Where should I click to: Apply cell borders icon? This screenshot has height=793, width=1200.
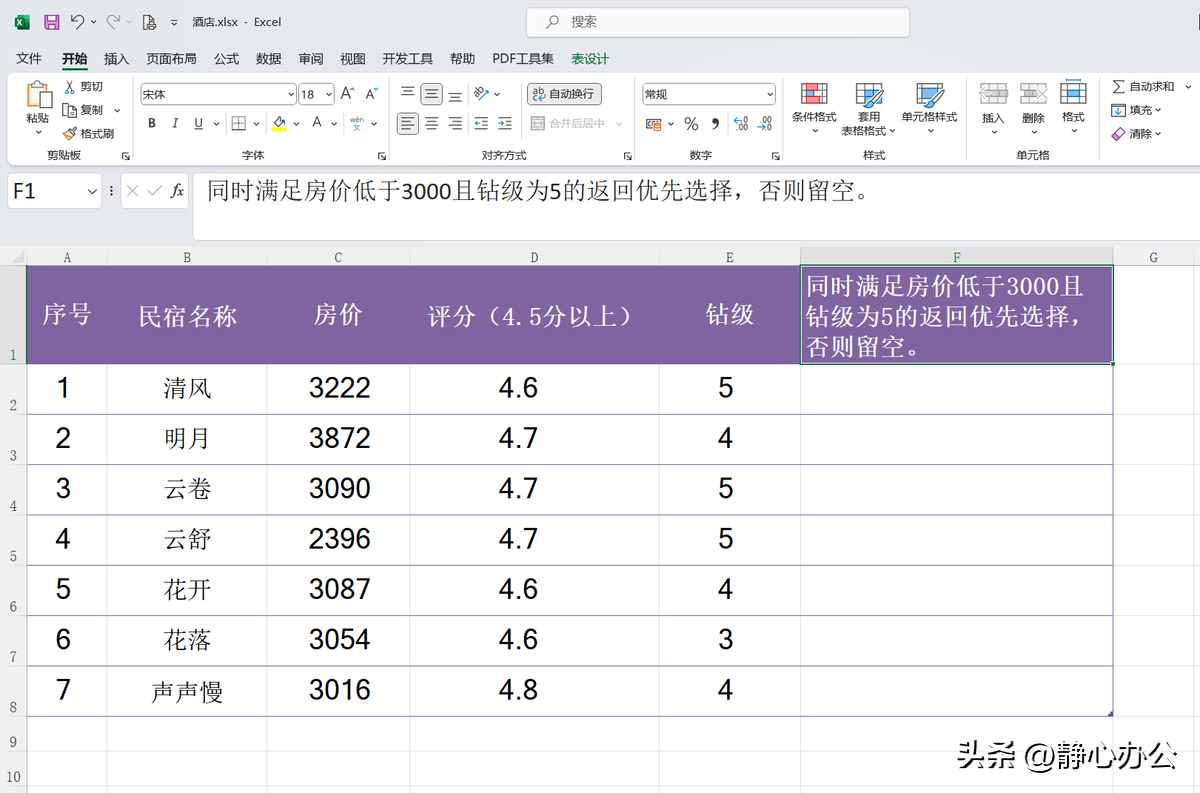[239, 123]
